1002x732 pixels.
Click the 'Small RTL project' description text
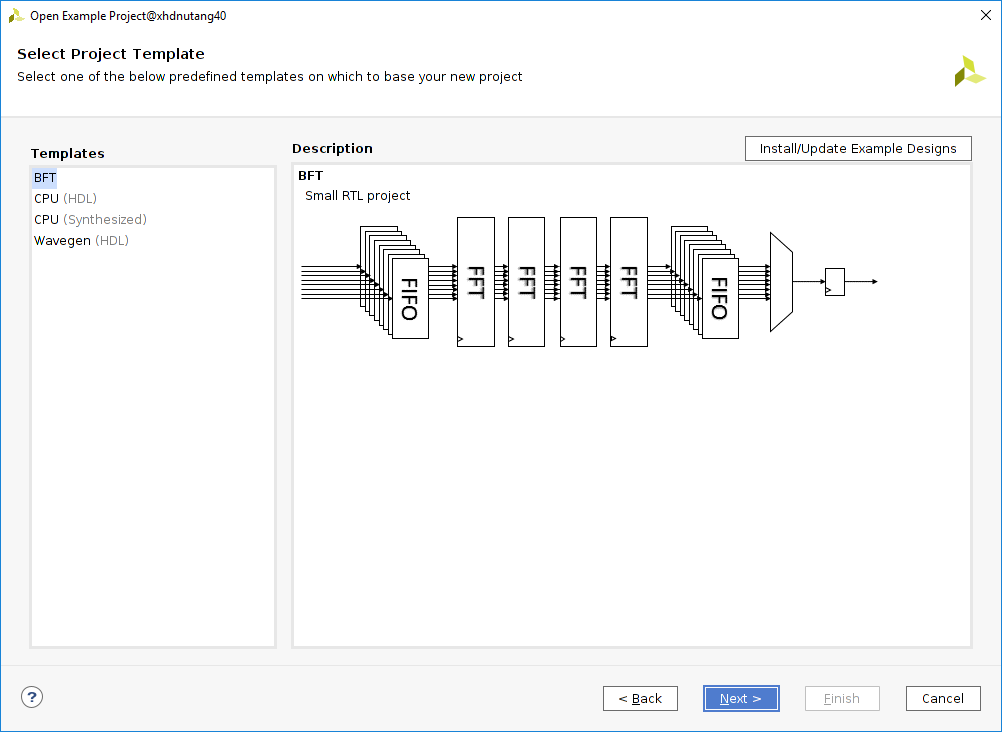point(357,195)
